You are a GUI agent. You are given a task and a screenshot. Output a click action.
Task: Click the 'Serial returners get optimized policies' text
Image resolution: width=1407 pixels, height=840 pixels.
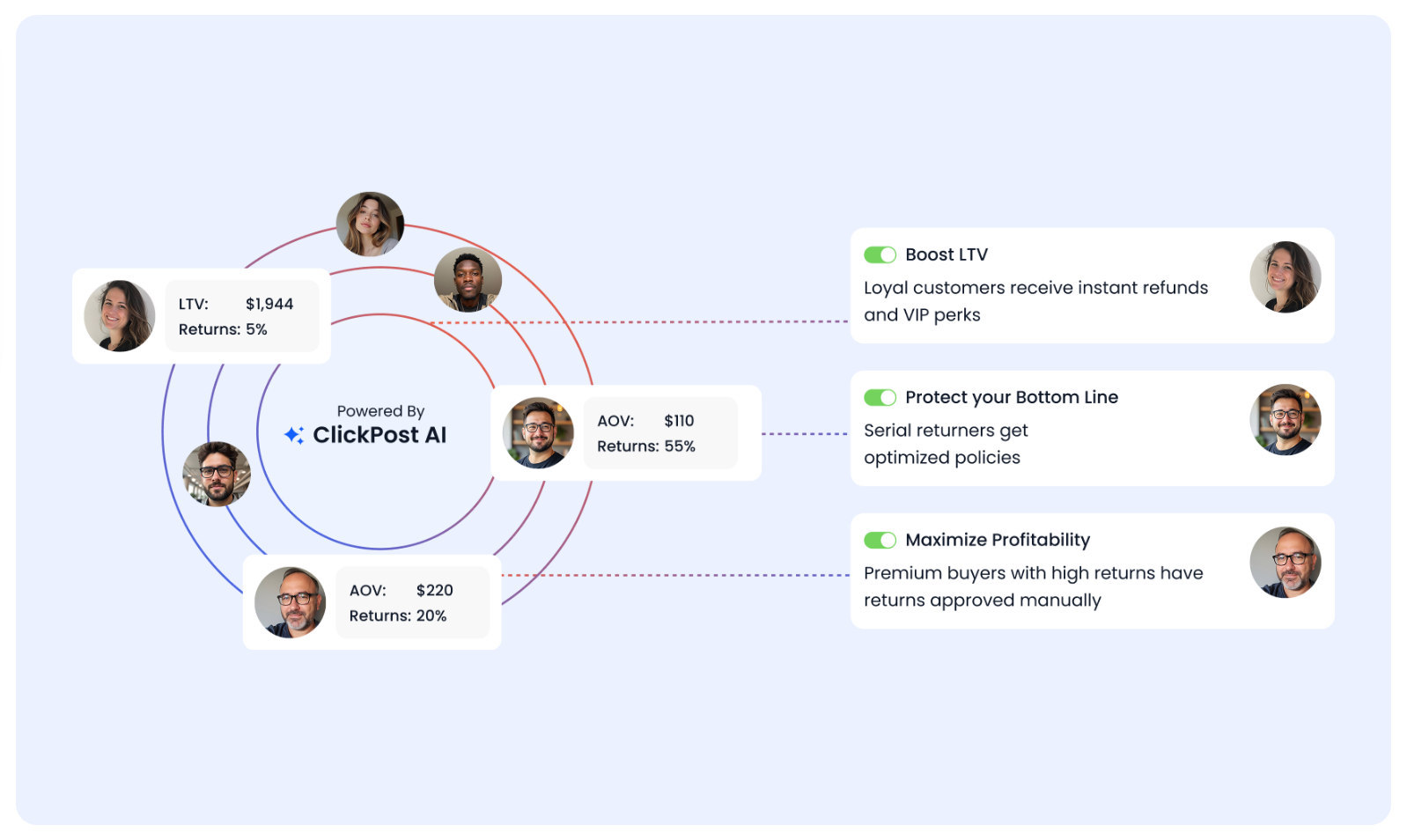[x=946, y=444]
